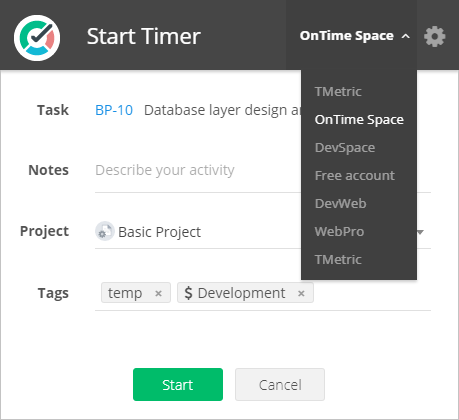The image size is (459, 420).
Task: Click the TMetric logo icon
Action: [x=37, y=38]
